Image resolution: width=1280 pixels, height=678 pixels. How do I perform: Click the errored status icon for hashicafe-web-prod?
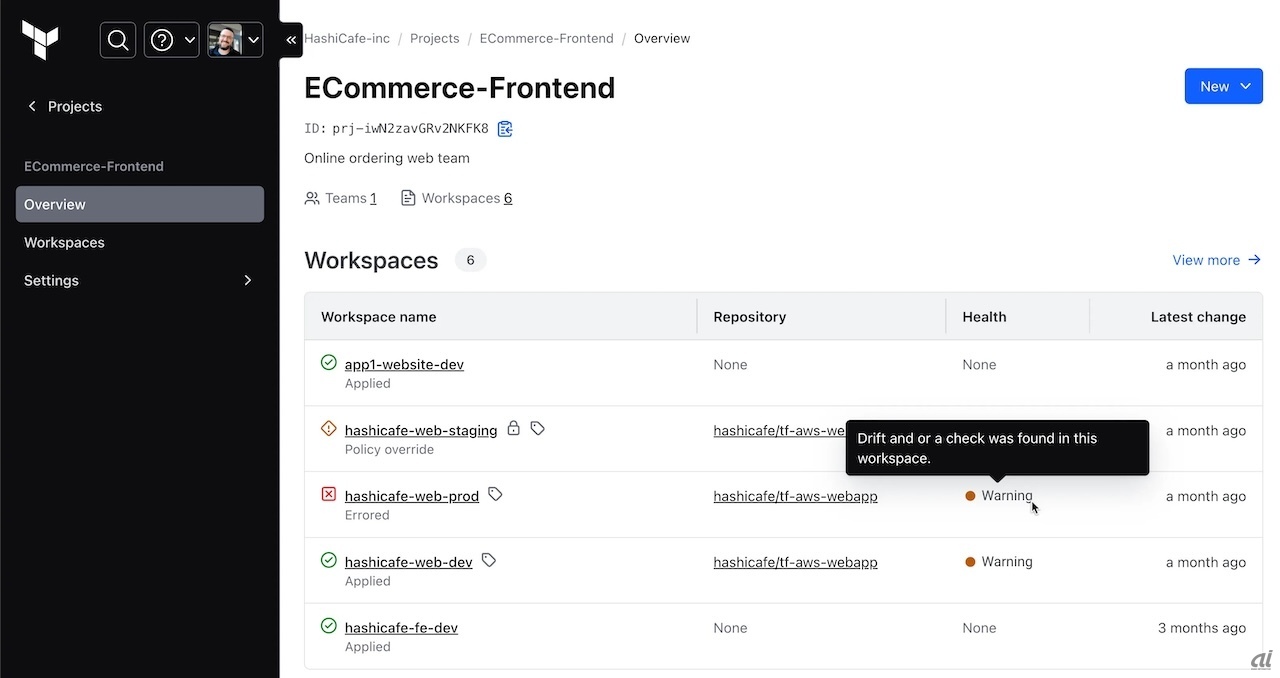(x=328, y=494)
